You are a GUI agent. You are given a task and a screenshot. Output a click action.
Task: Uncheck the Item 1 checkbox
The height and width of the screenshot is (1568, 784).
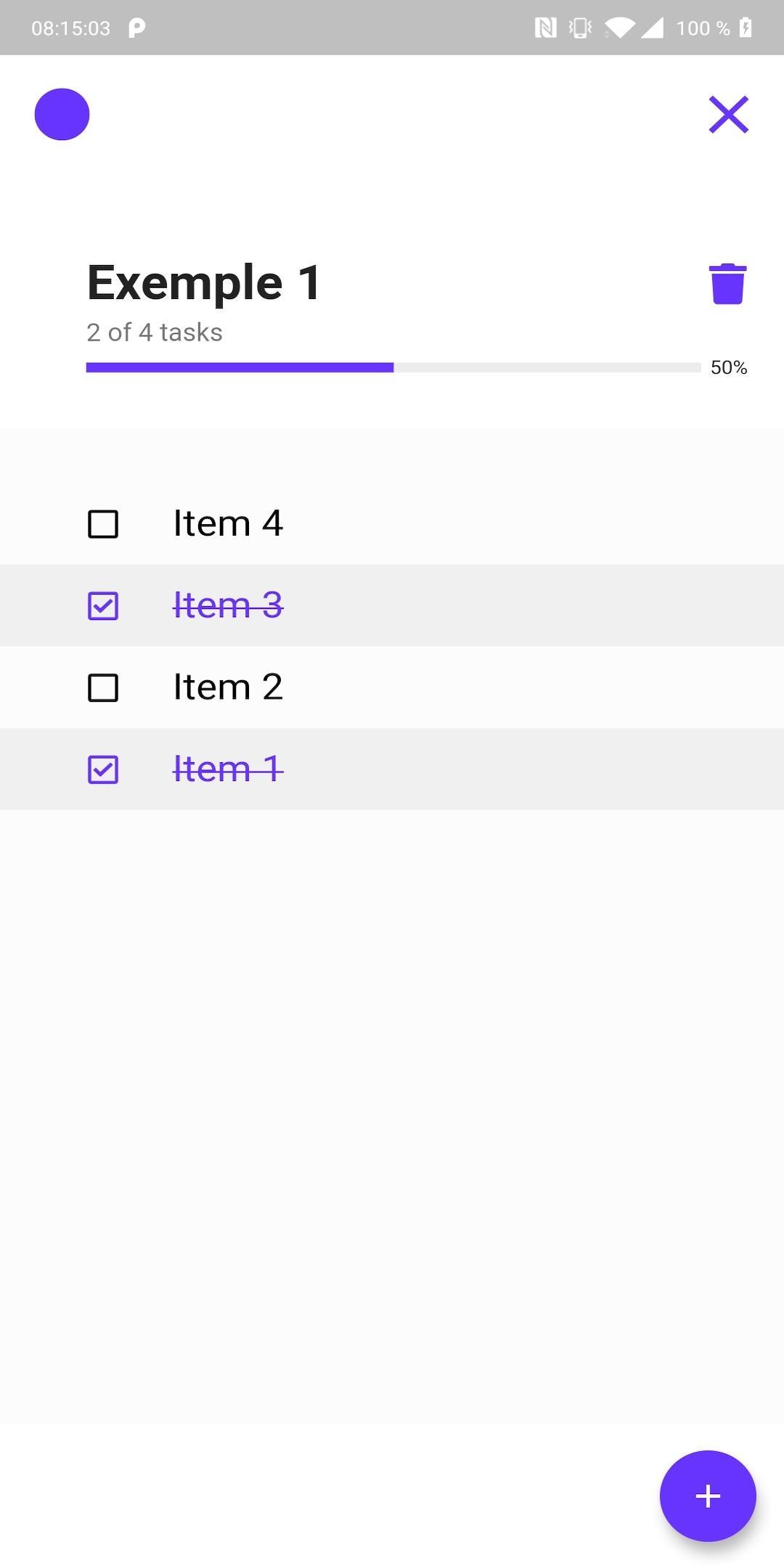click(x=103, y=769)
